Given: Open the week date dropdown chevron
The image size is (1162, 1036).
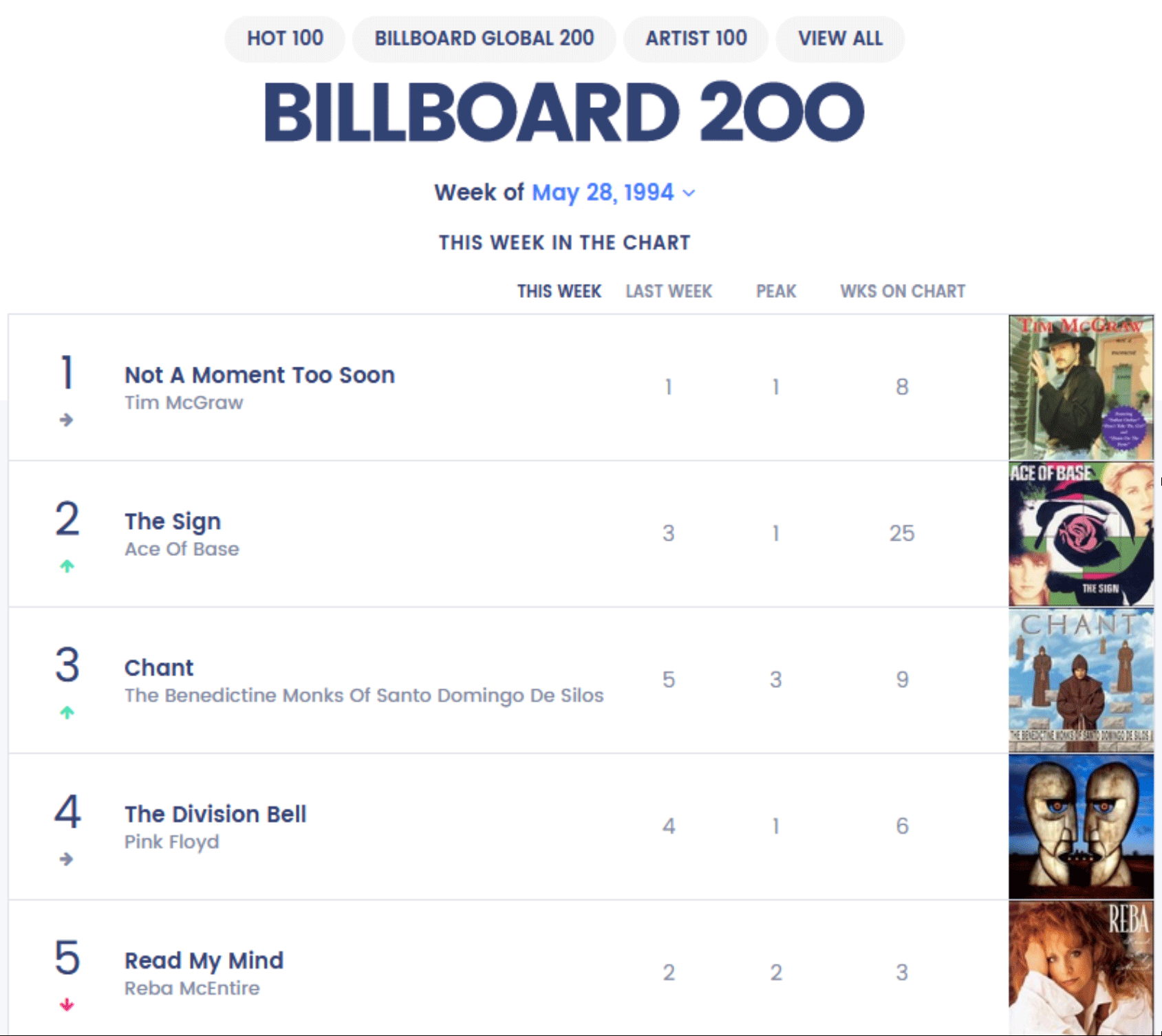Looking at the screenshot, I should click(689, 193).
